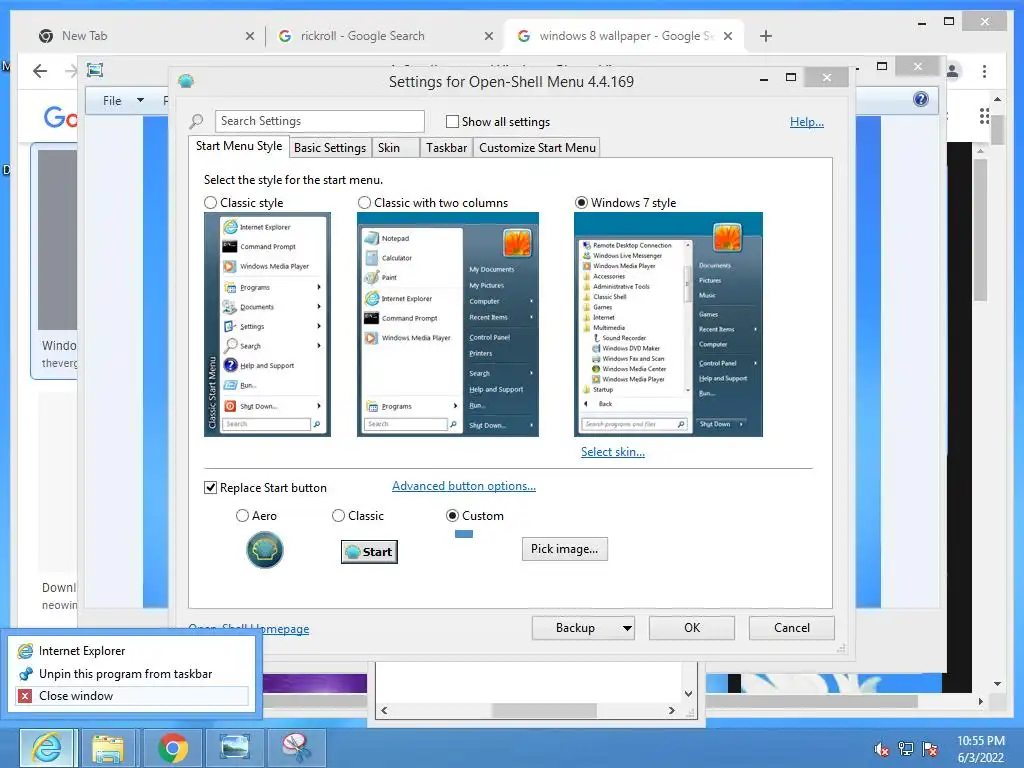Click the Snipping window icon near File
This screenshot has height=768, width=1024.
tap(95, 70)
